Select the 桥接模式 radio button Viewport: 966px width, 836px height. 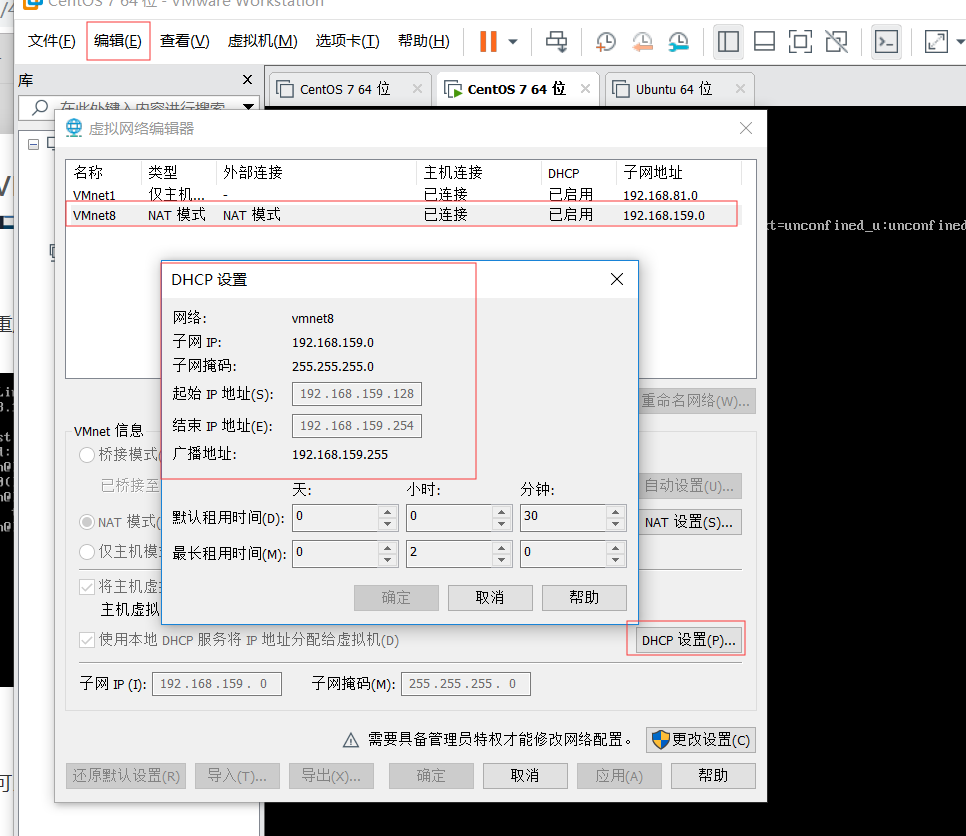[x=87, y=455]
